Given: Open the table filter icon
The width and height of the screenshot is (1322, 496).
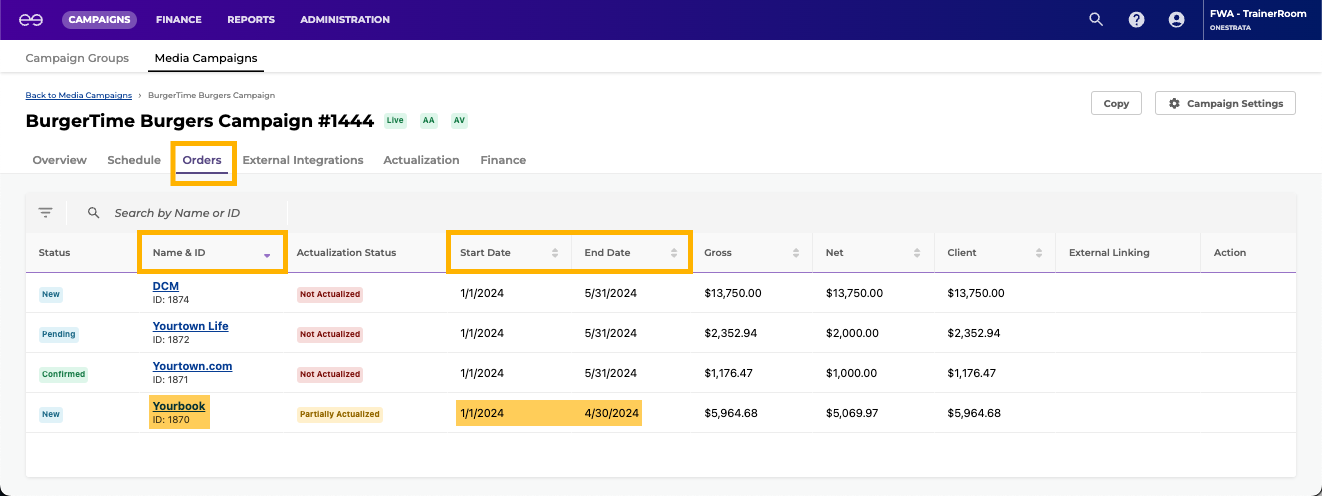Looking at the screenshot, I should (45, 213).
